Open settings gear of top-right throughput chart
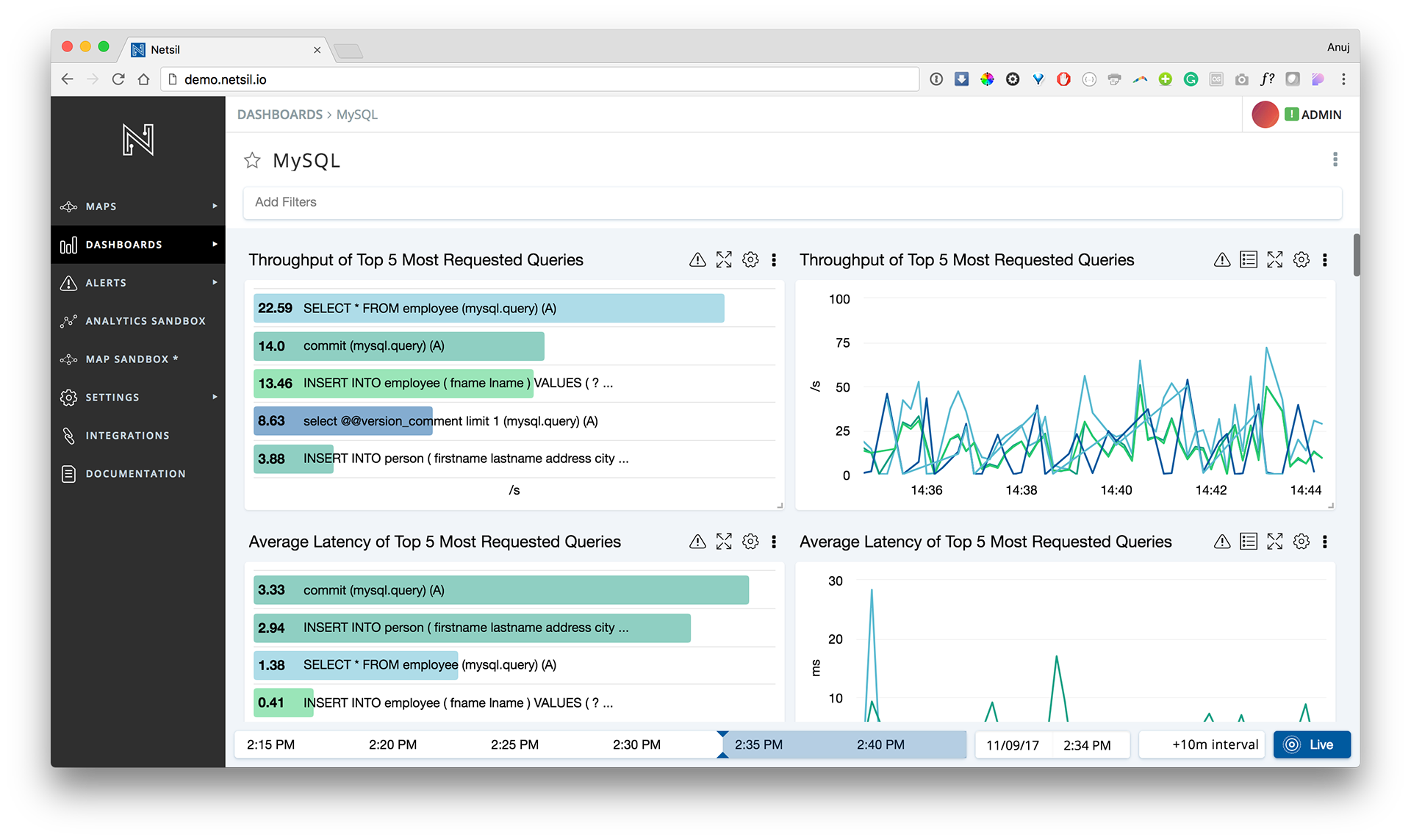Screen dimensions: 1411x840 point(1301,260)
